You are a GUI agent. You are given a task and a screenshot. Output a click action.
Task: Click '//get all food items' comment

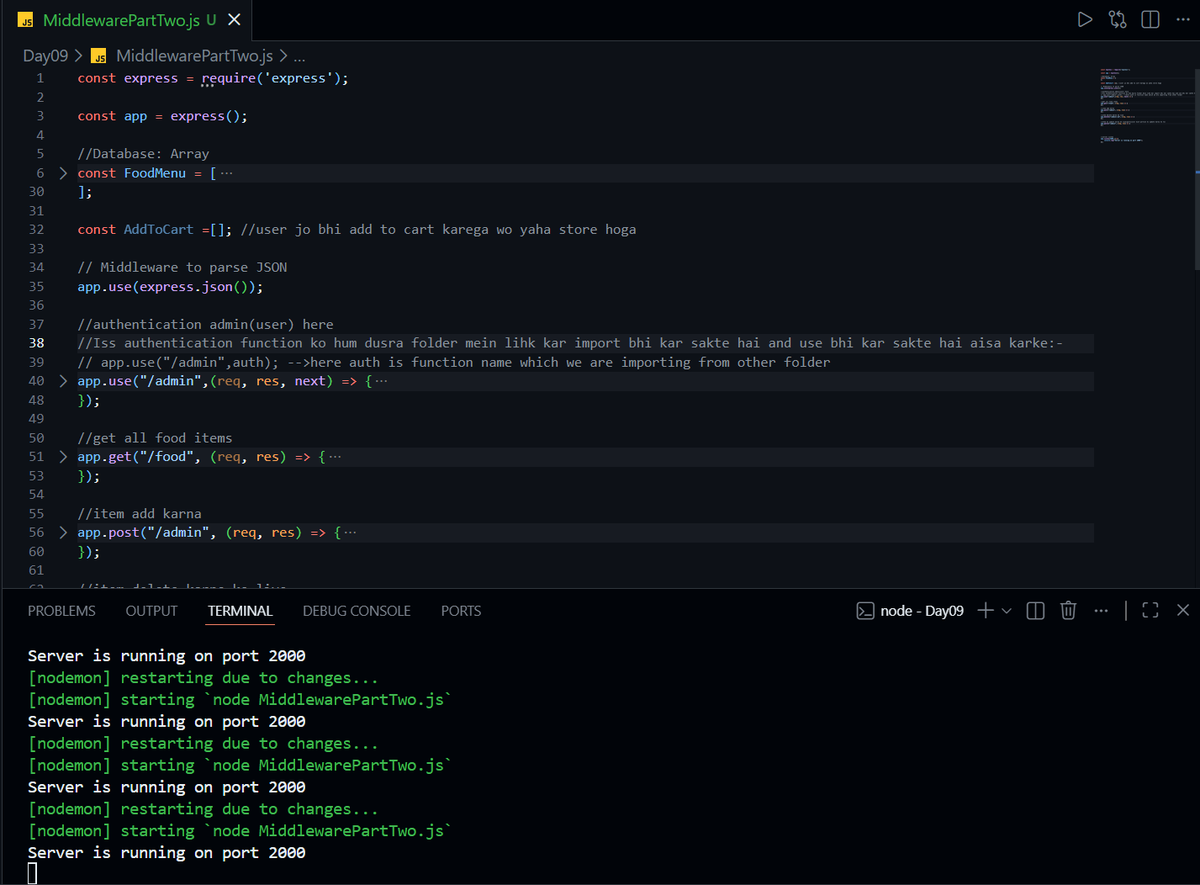(155, 438)
